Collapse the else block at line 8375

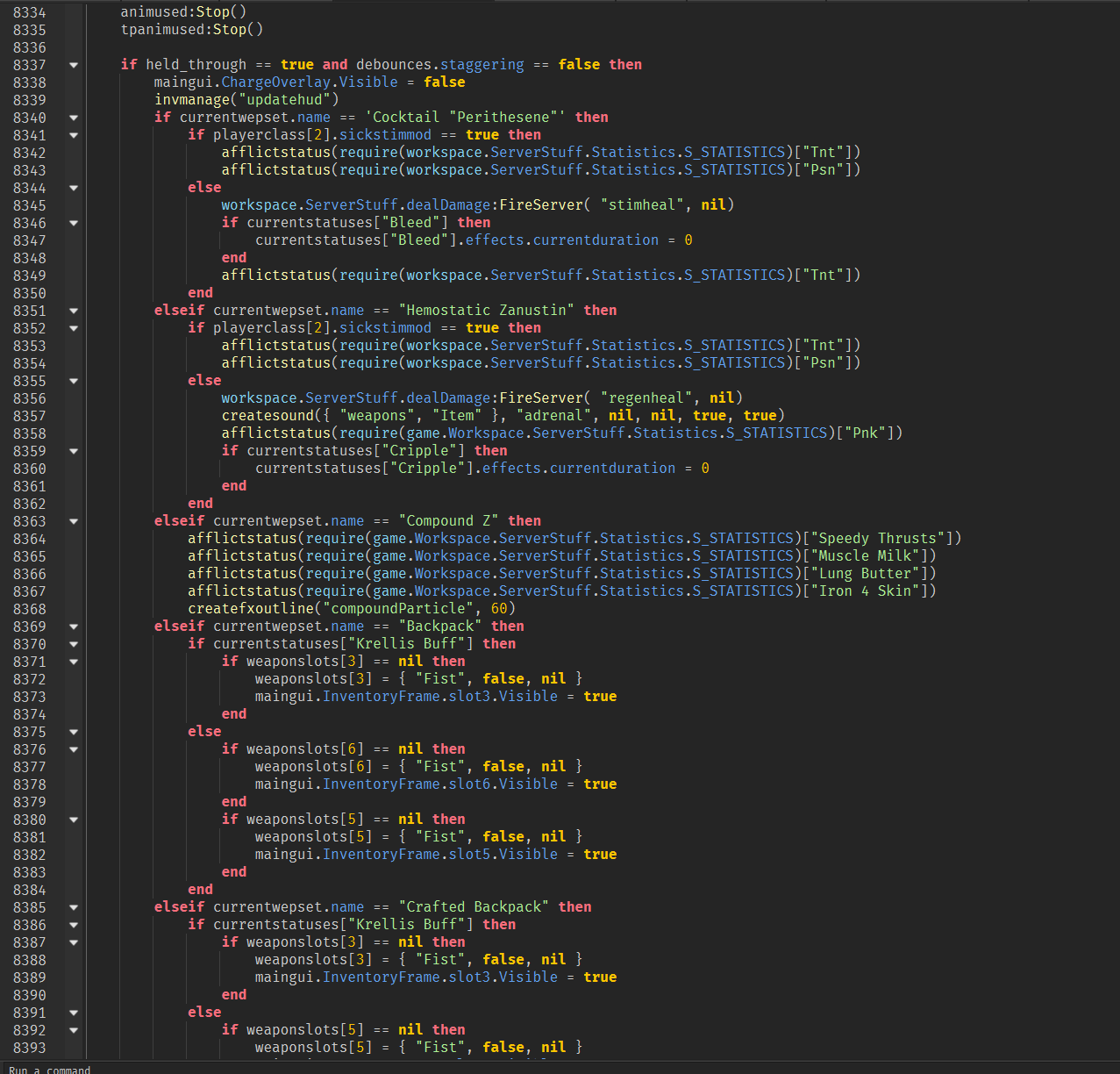[74, 732]
